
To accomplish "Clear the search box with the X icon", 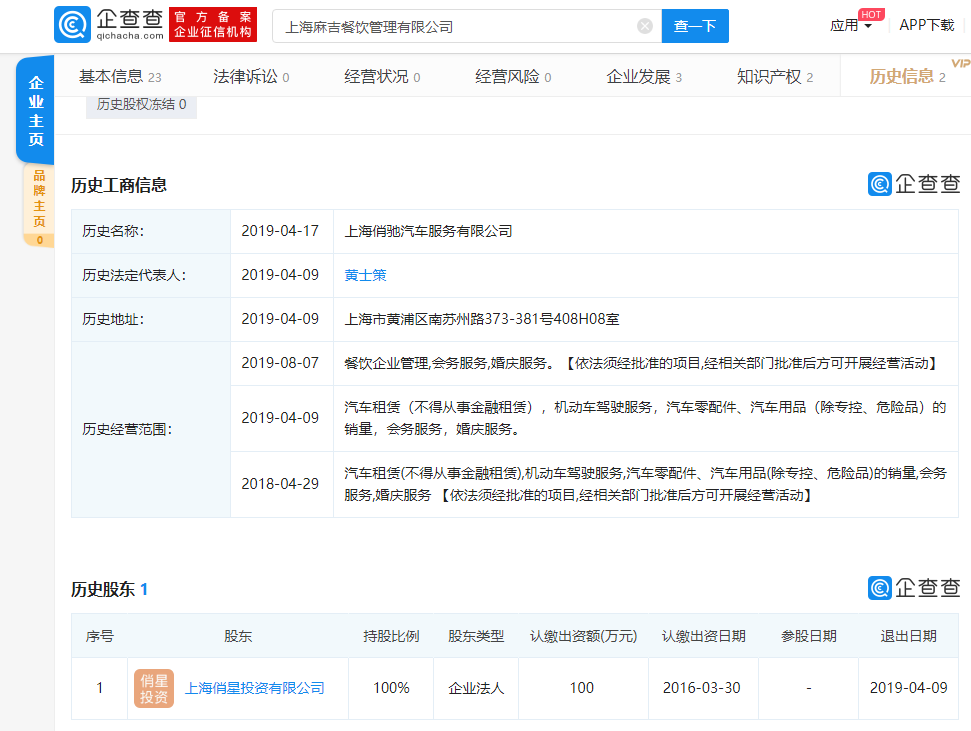I will [x=645, y=26].
